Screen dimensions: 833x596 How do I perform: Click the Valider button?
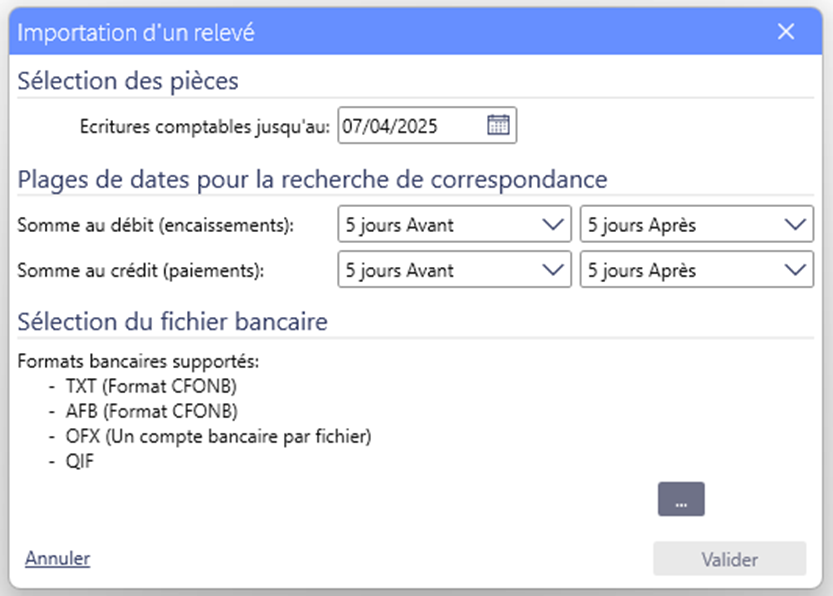tap(729, 559)
